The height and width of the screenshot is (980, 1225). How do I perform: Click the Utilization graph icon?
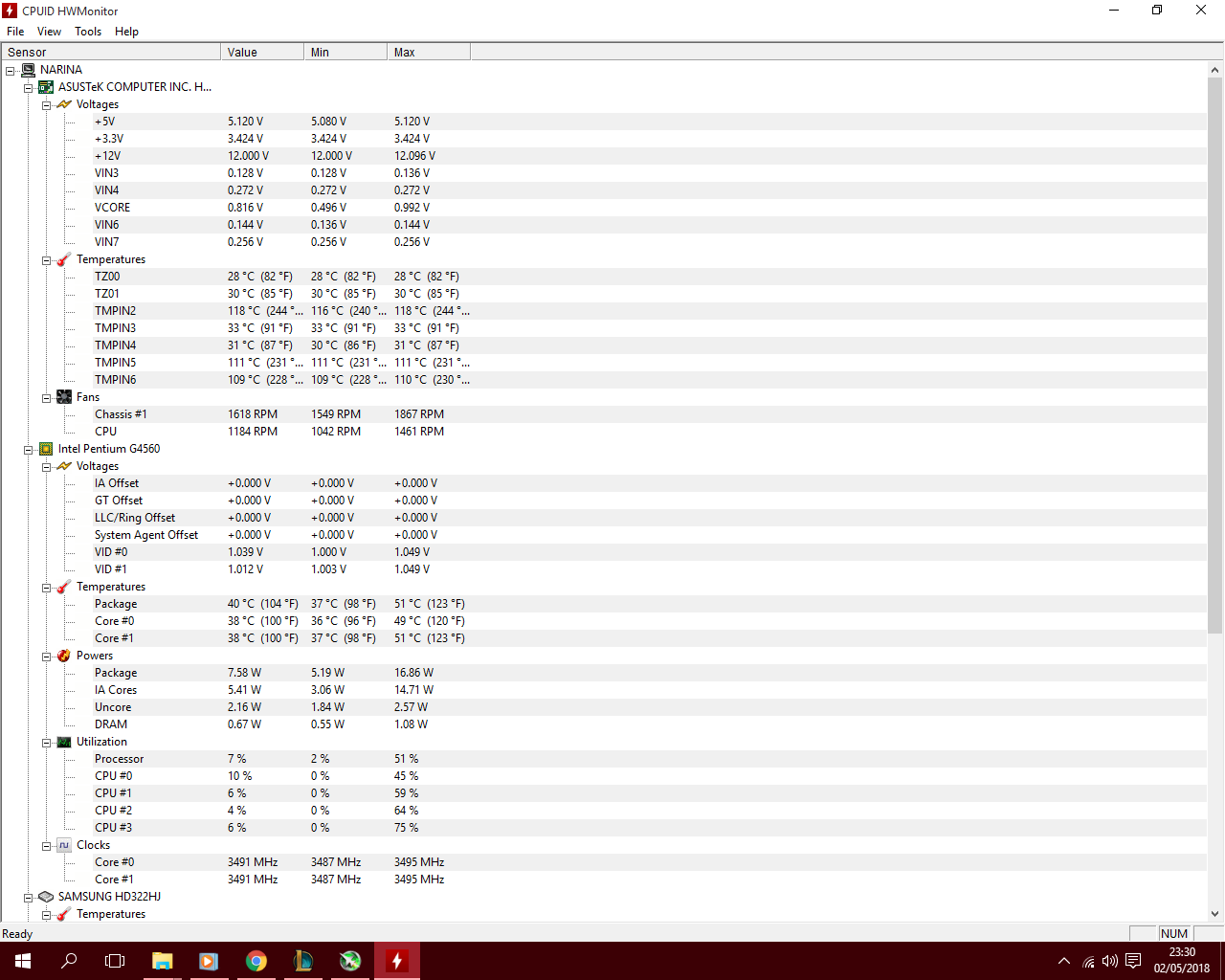point(64,742)
